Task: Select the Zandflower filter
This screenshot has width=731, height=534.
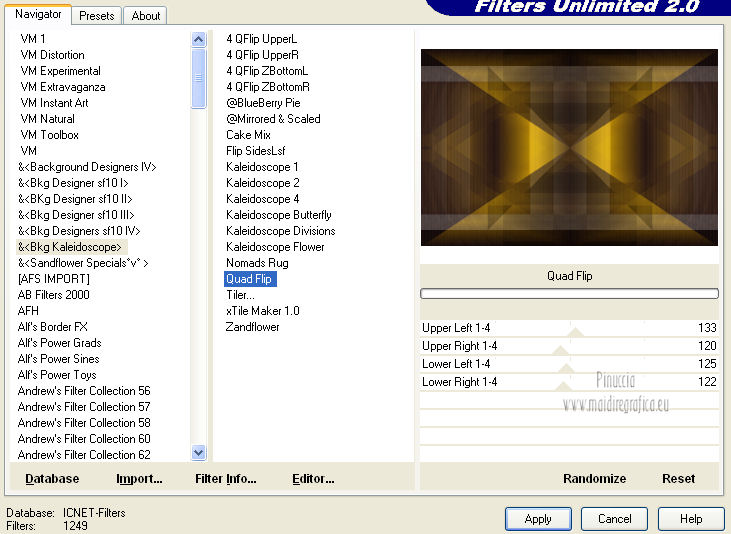Action: pyautogui.click(x=252, y=327)
